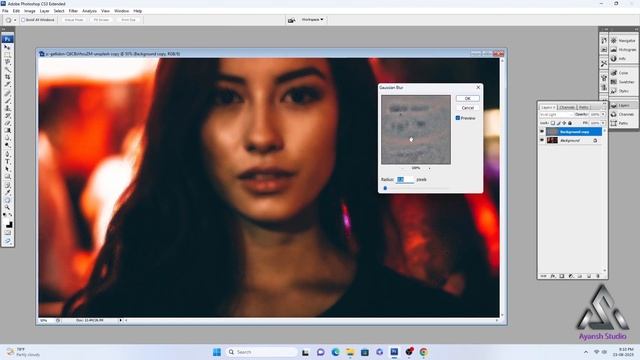The height and width of the screenshot is (360, 640).
Task: Open the Histogram panel from dock
Action: [x=623, y=49]
